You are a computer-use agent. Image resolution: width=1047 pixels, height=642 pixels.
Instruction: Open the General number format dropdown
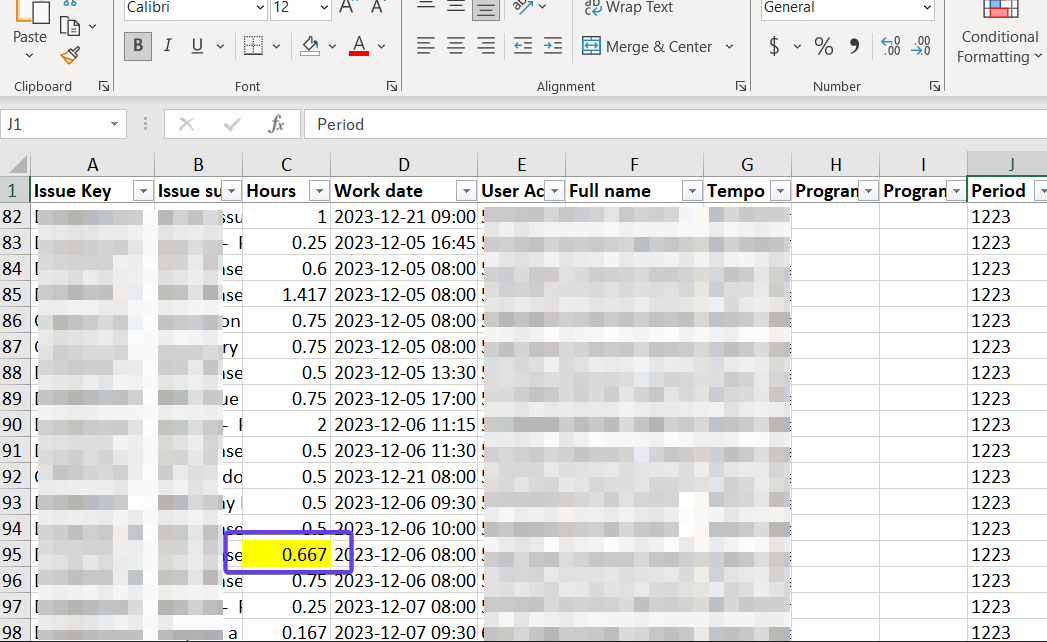tap(925, 8)
